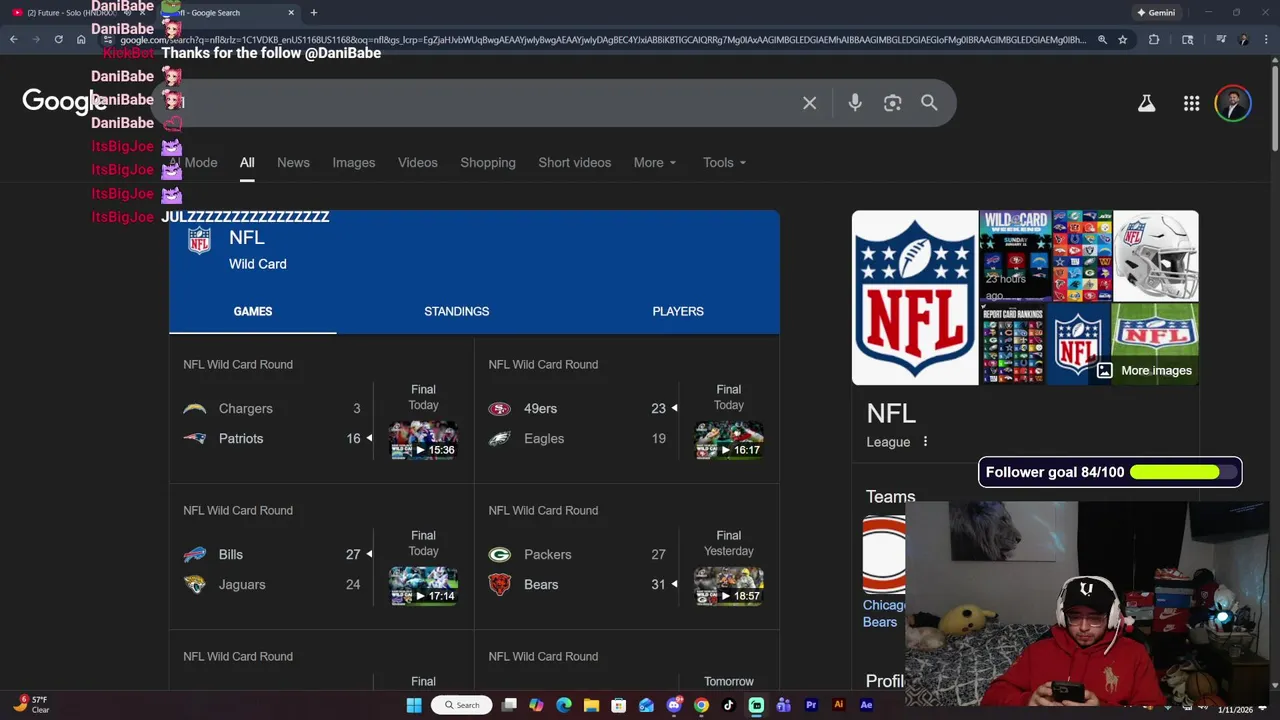Open Discord from the taskbar

pos(674,705)
